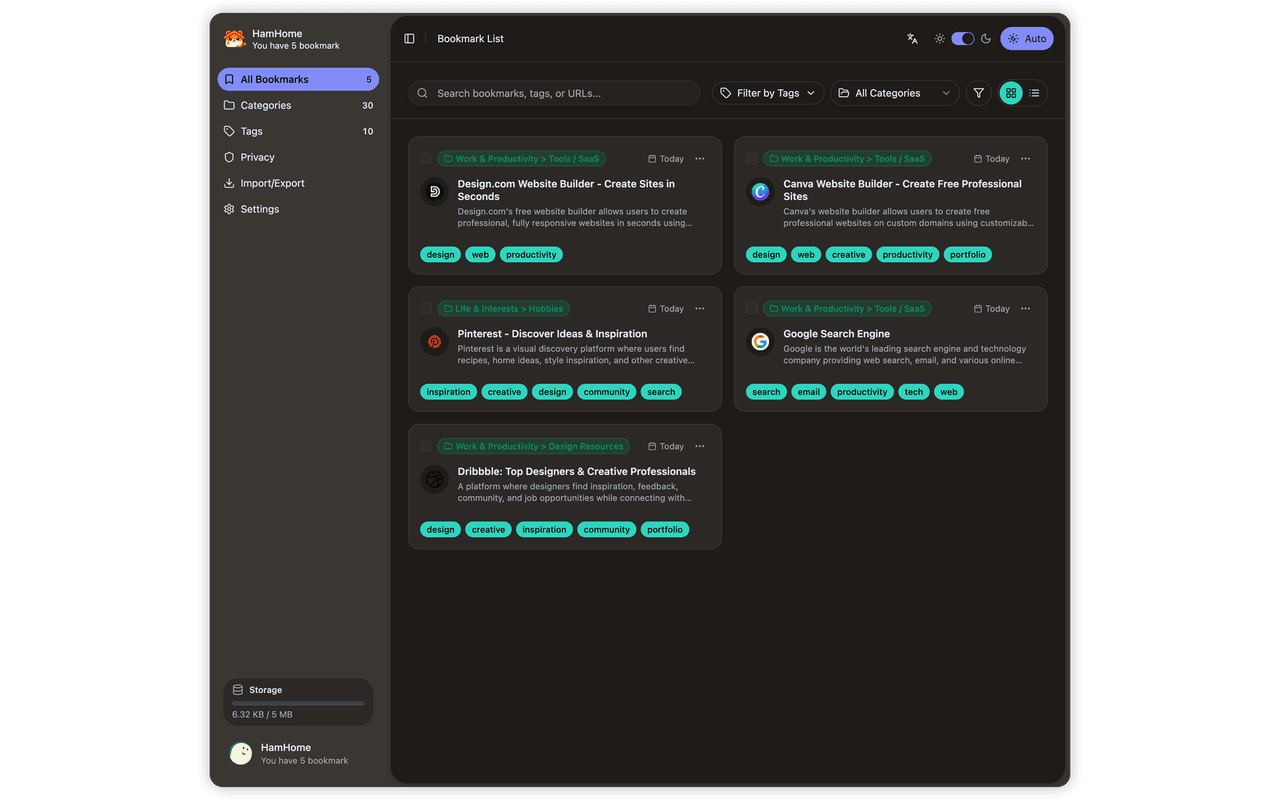
Task: Click the 6.32 KB / 5 MB storage text
Action: [x=262, y=715]
